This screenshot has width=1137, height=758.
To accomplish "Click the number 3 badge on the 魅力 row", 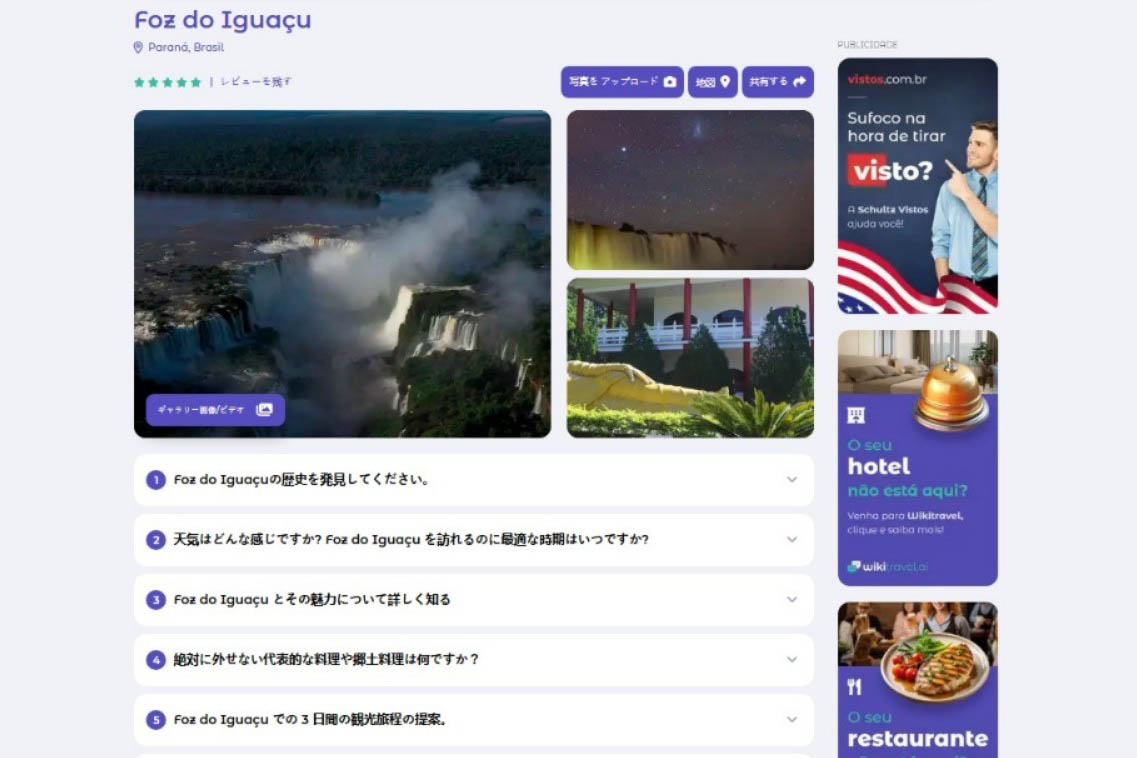I will 156,600.
